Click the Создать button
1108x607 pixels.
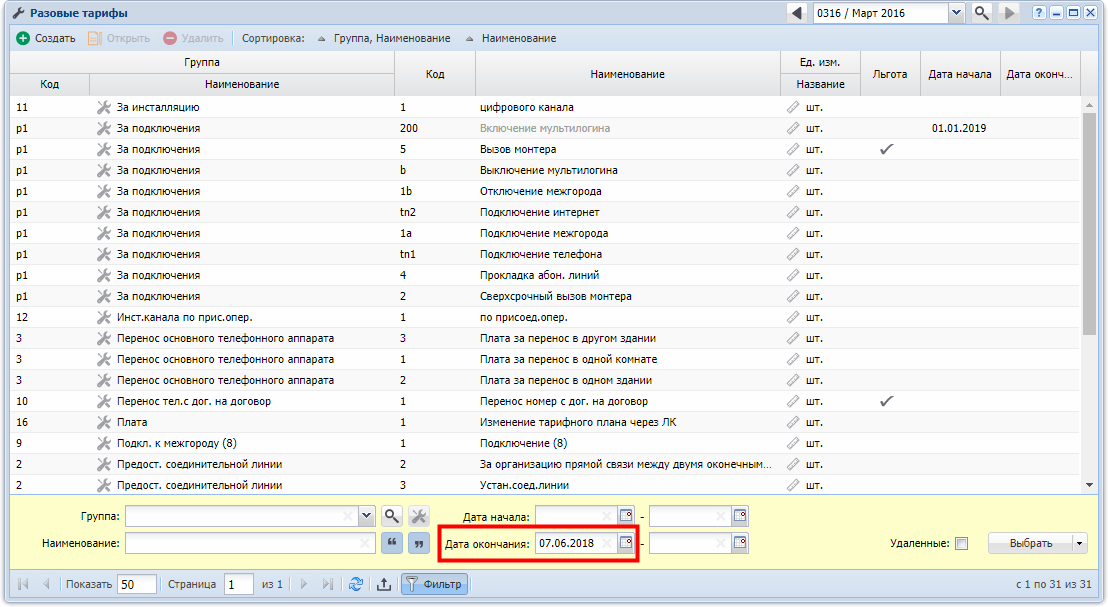pyautogui.click(x=46, y=38)
